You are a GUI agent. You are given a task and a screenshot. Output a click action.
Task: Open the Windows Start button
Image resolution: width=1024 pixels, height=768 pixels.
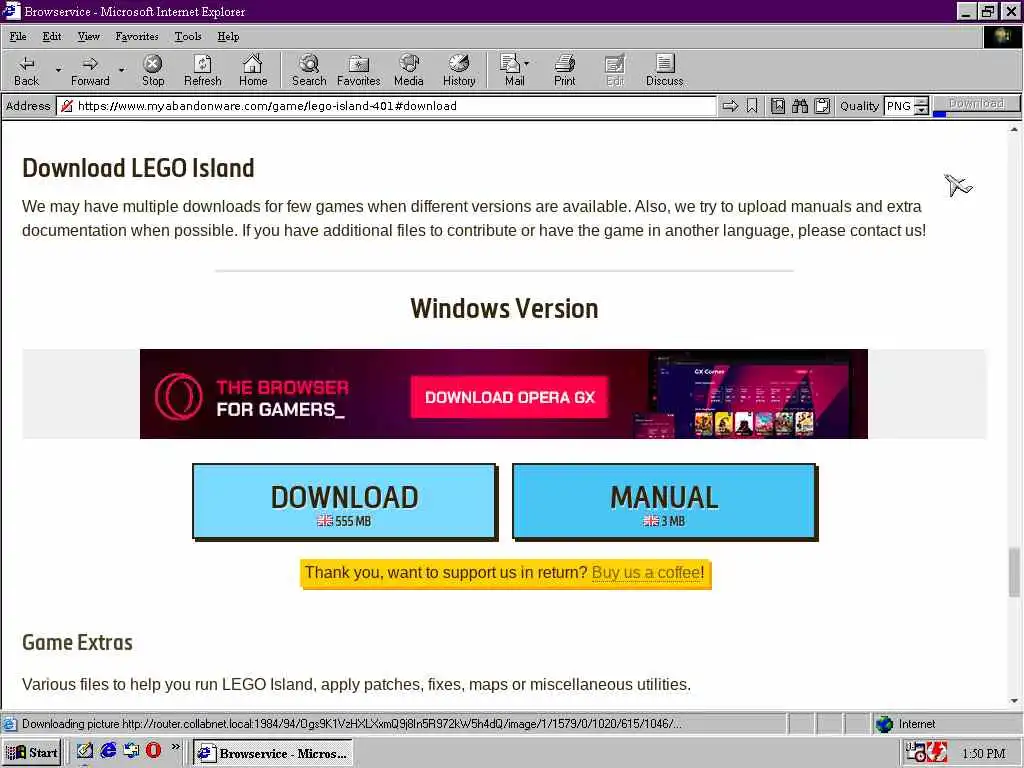[x=32, y=752]
